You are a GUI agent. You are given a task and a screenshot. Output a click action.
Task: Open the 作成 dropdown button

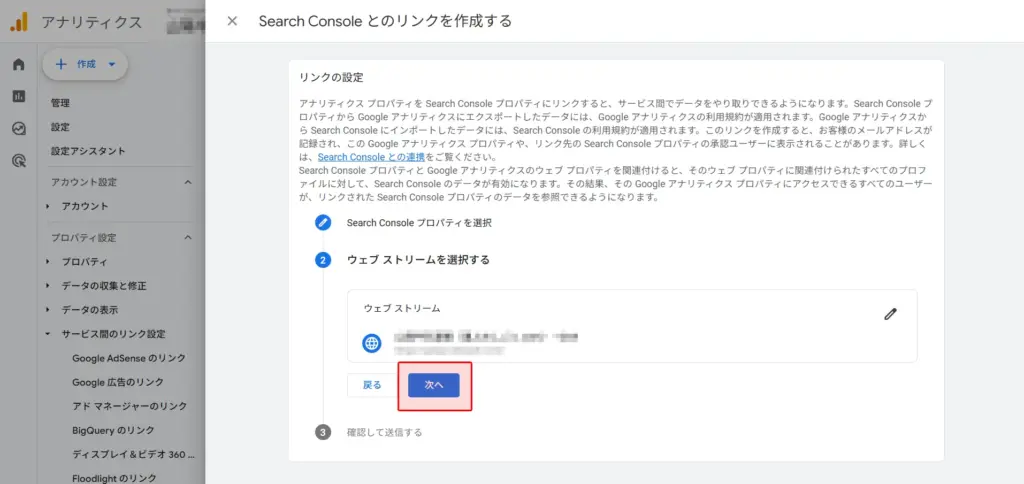coord(85,64)
